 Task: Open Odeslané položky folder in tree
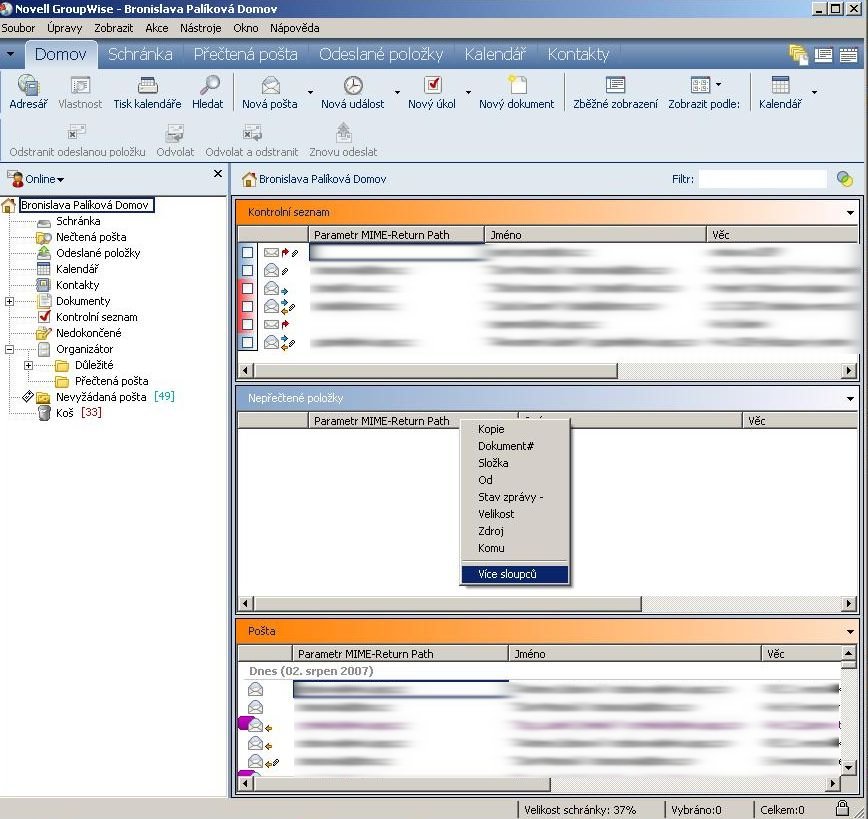point(98,253)
